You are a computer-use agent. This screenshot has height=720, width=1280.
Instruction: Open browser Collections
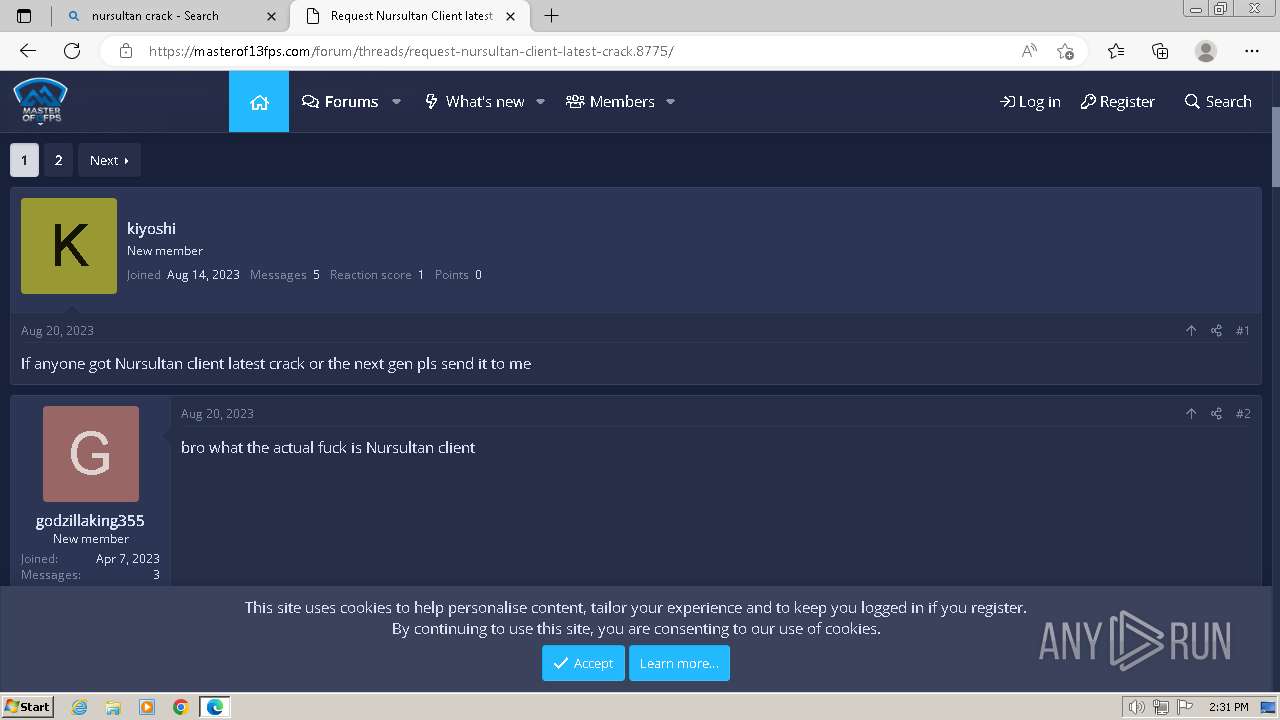click(1160, 51)
